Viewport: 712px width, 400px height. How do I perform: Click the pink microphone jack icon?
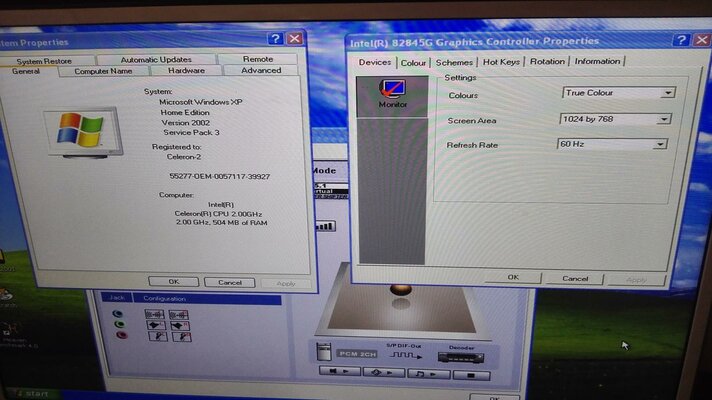tap(121, 336)
